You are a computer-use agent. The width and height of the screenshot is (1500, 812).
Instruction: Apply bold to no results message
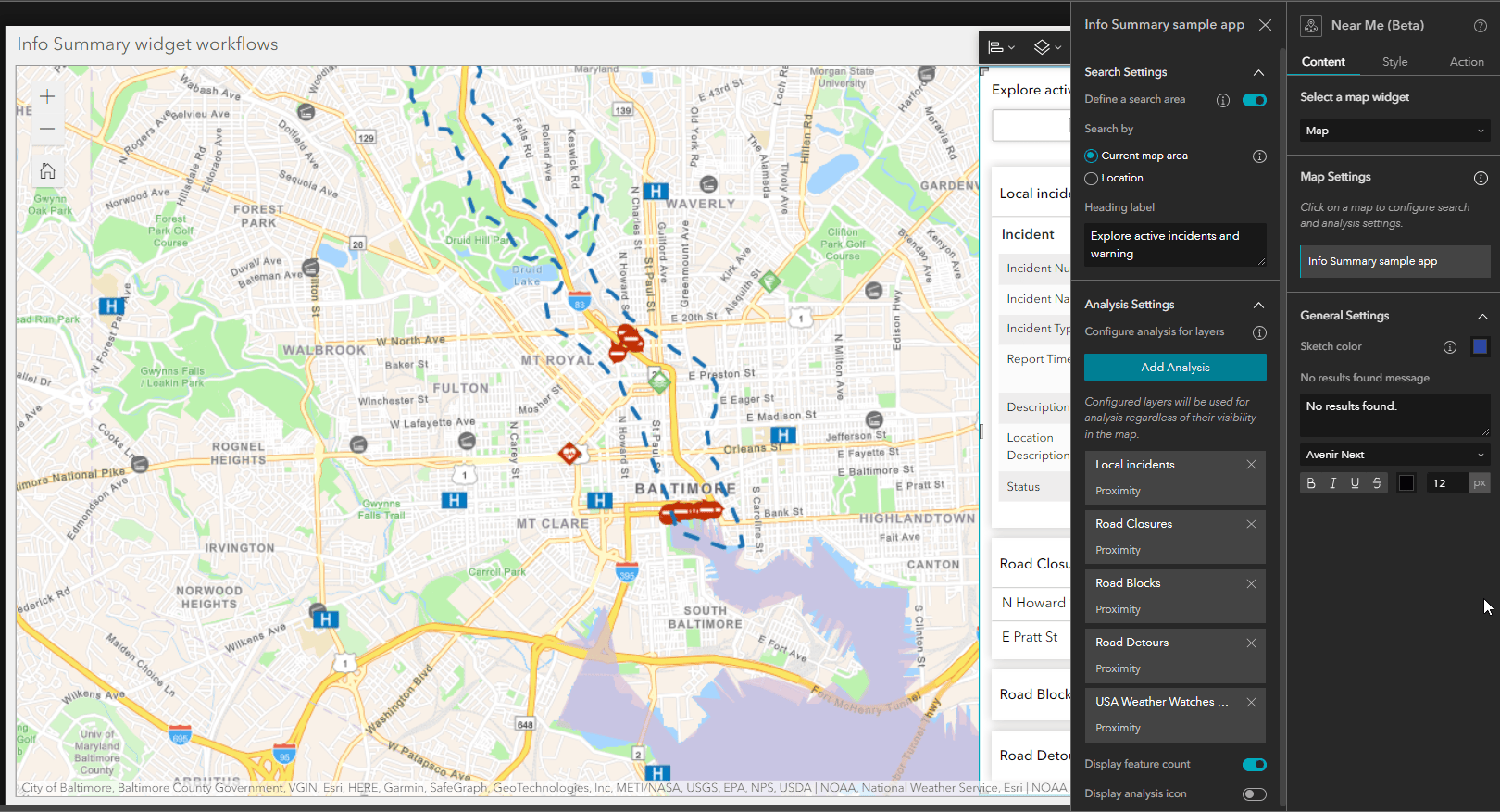pyautogui.click(x=1311, y=483)
